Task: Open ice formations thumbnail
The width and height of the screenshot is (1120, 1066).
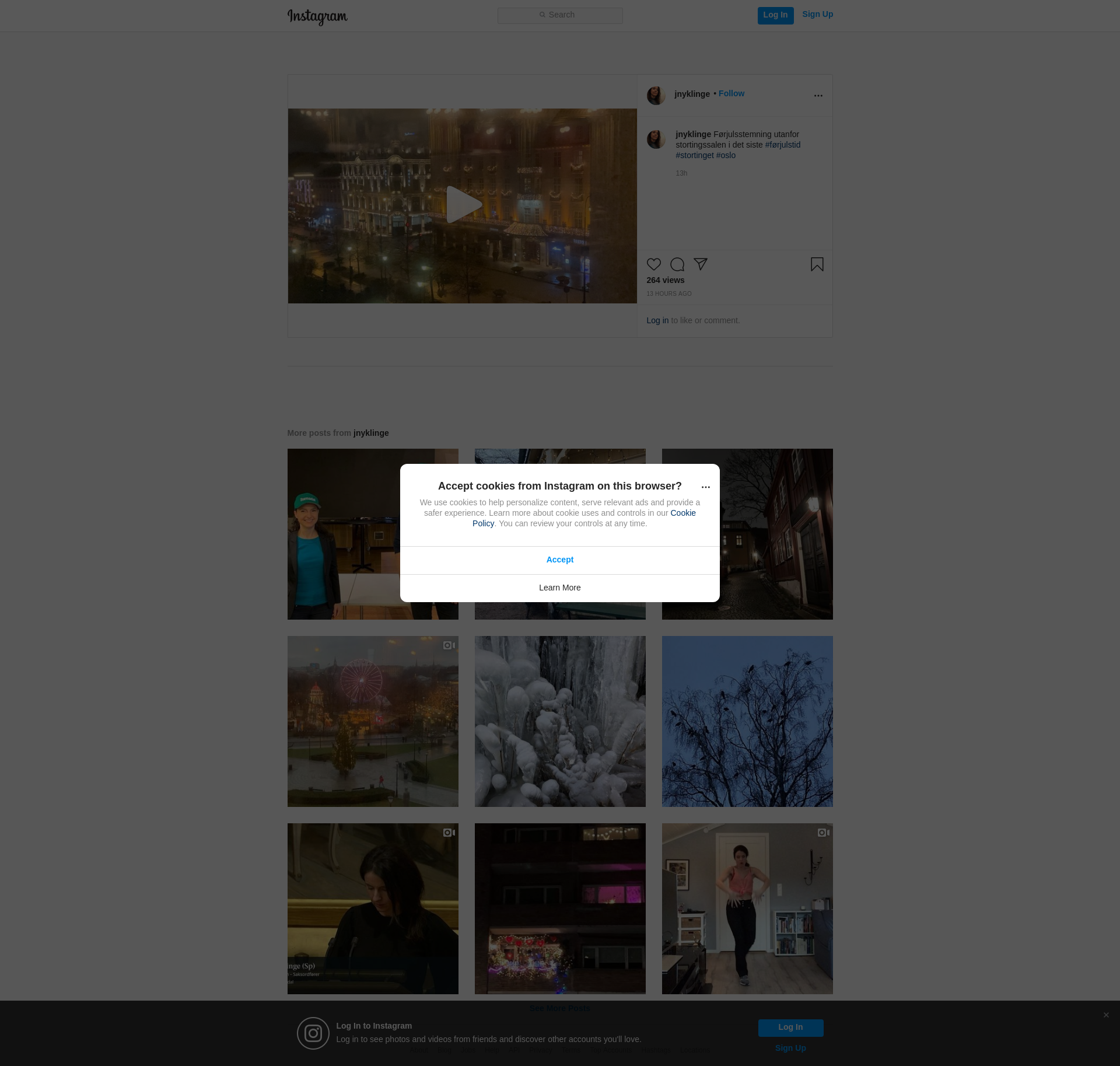Action: pos(560,721)
